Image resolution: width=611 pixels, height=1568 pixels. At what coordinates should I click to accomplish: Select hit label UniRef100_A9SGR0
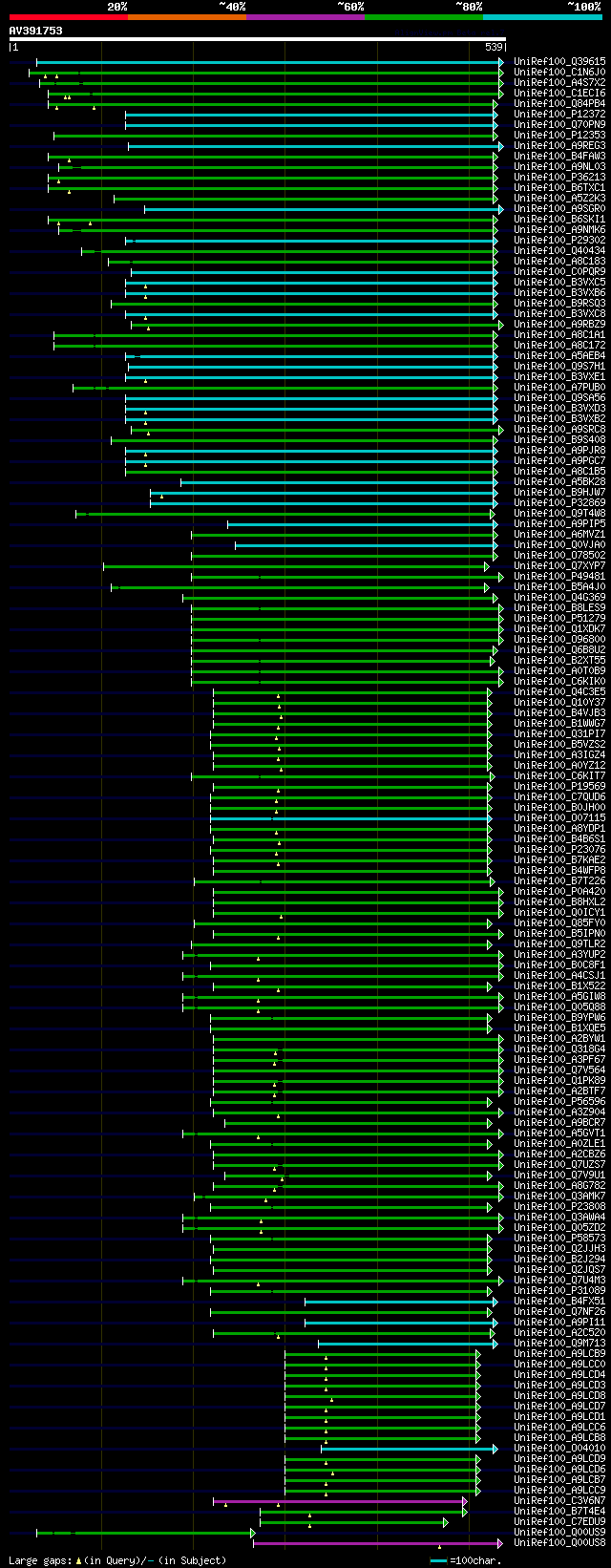click(559, 208)
